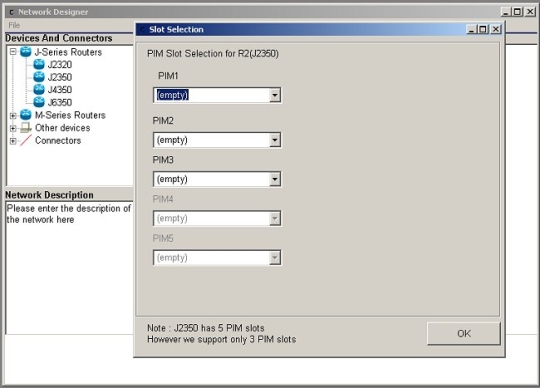Click the M-Series Routers icon
540x388 pixels.
[25, 115]
